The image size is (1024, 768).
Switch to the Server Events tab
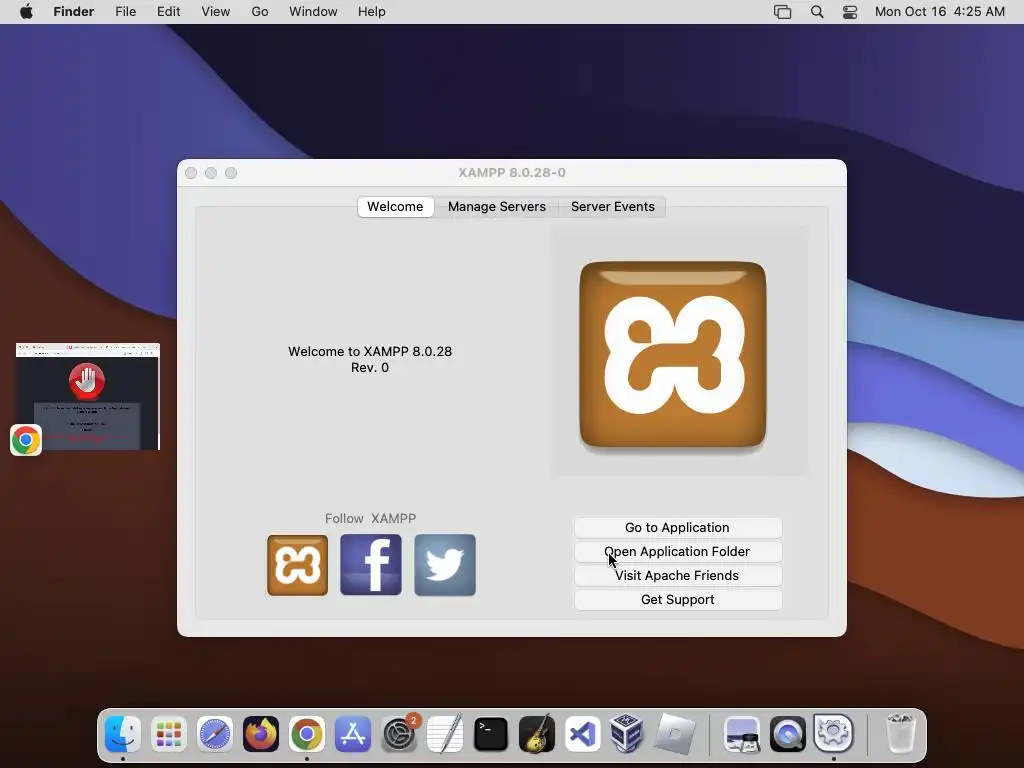(x=613, y=206)
